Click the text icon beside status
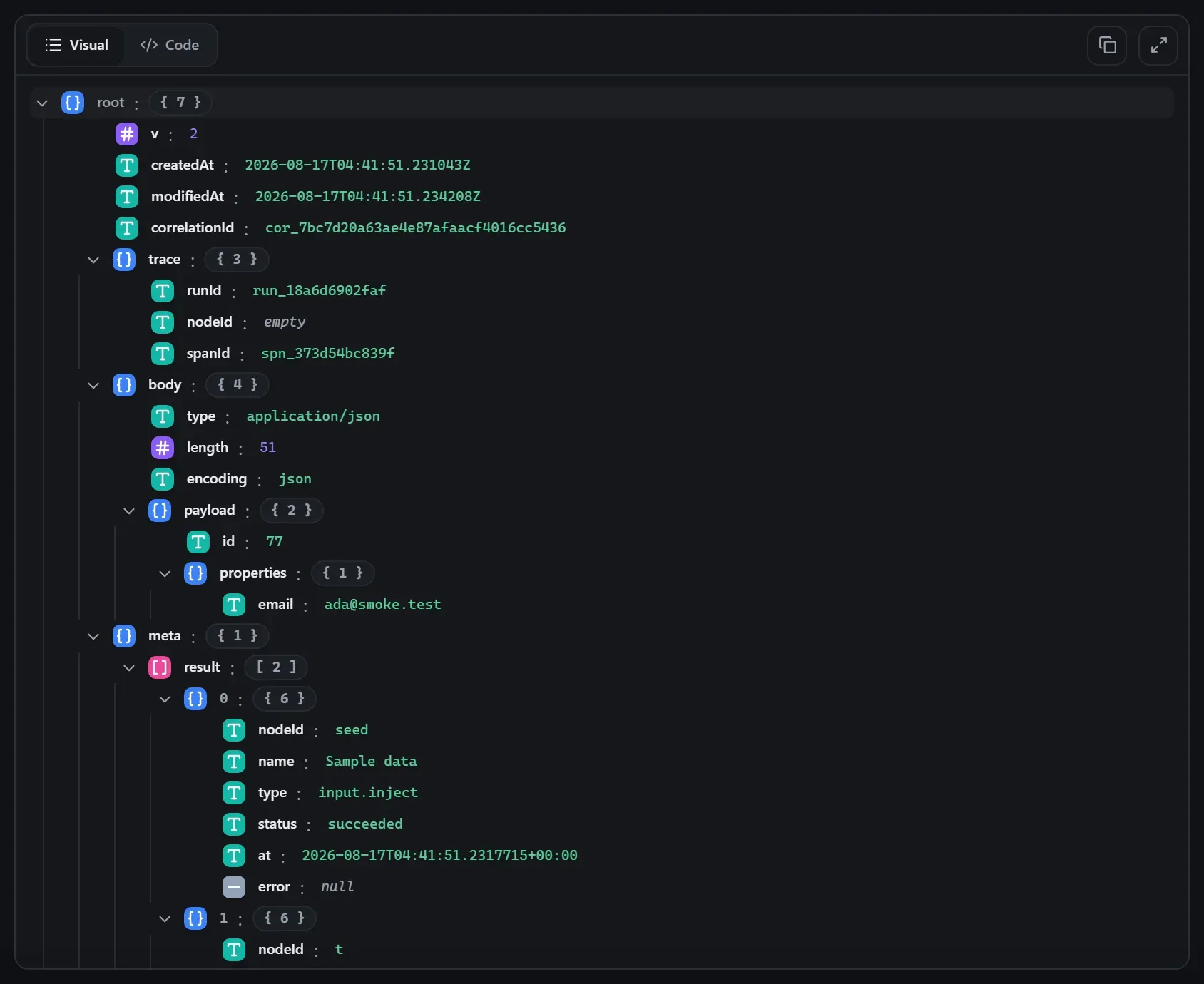1204x984 pixels. (x=234, y=824)
